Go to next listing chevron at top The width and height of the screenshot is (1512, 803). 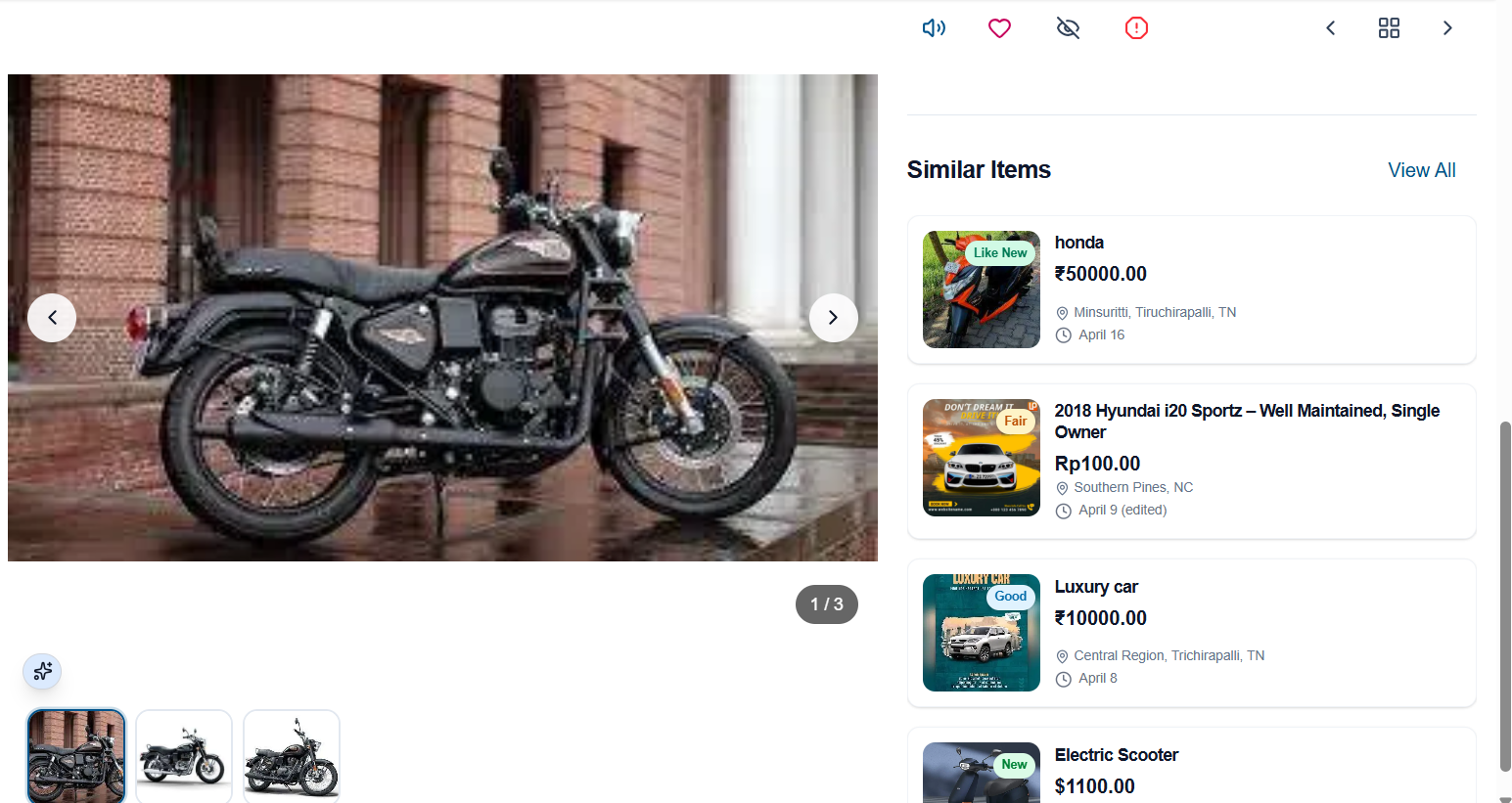(1447, 28)
